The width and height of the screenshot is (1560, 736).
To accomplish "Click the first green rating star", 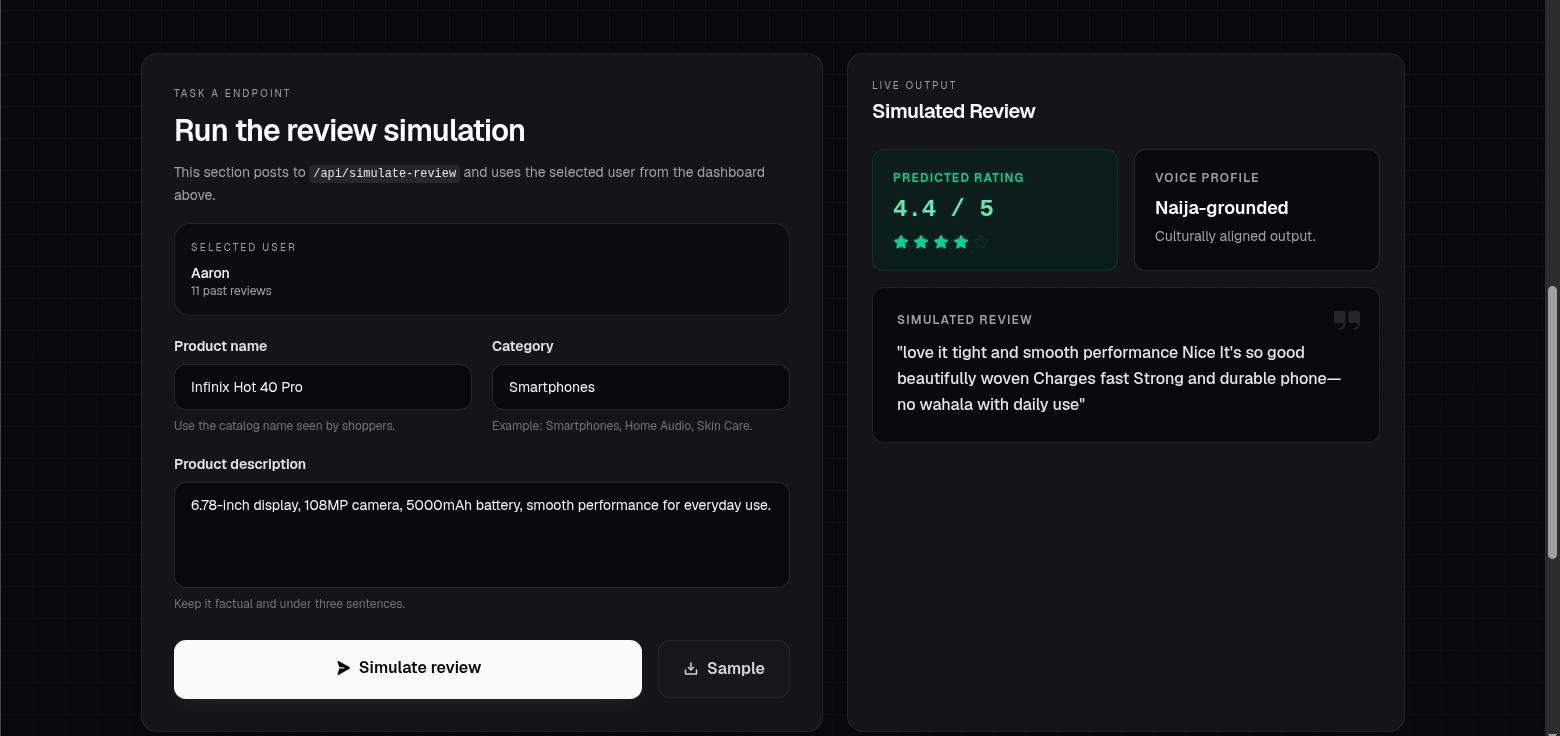I will pyautogui.click(x=901, y=242).
